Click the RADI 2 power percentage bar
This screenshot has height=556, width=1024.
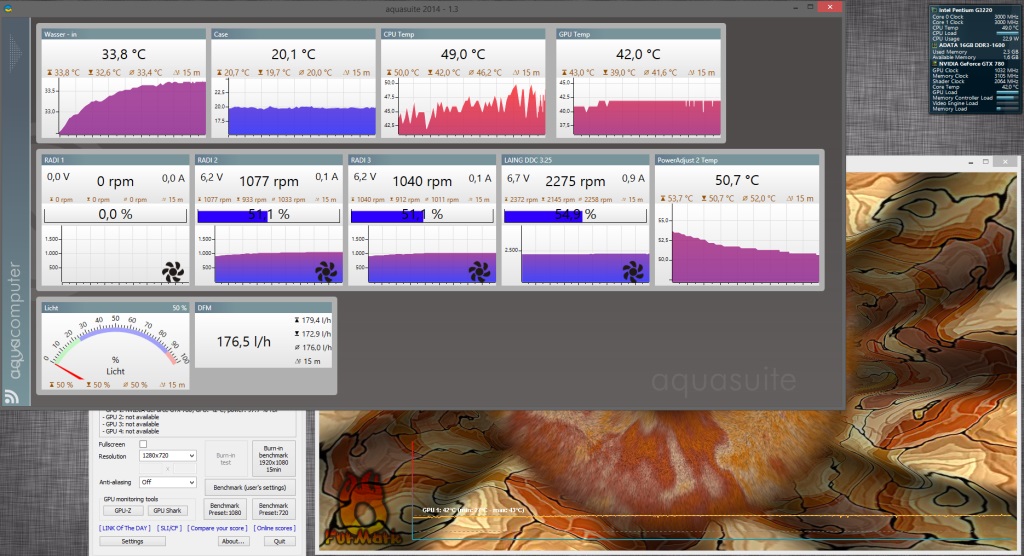(x=266, y=214)
